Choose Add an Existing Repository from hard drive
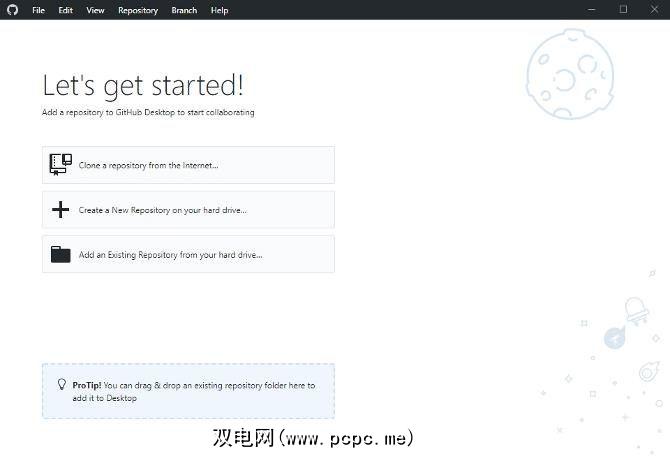The width and height of the screenshot is (670, 461). [x=188, y=254]
